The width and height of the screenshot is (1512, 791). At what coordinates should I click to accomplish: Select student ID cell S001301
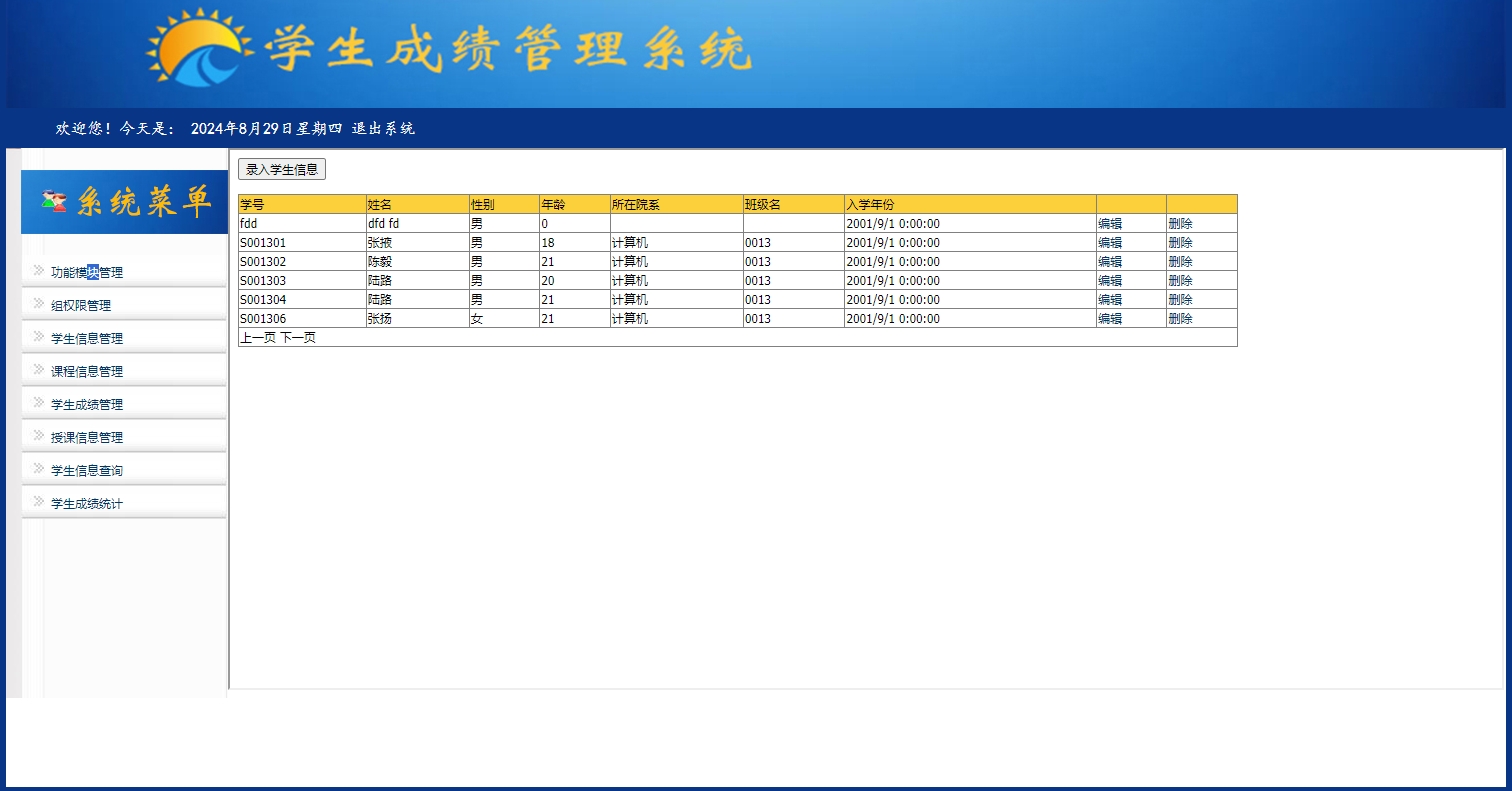click(302, 242)
